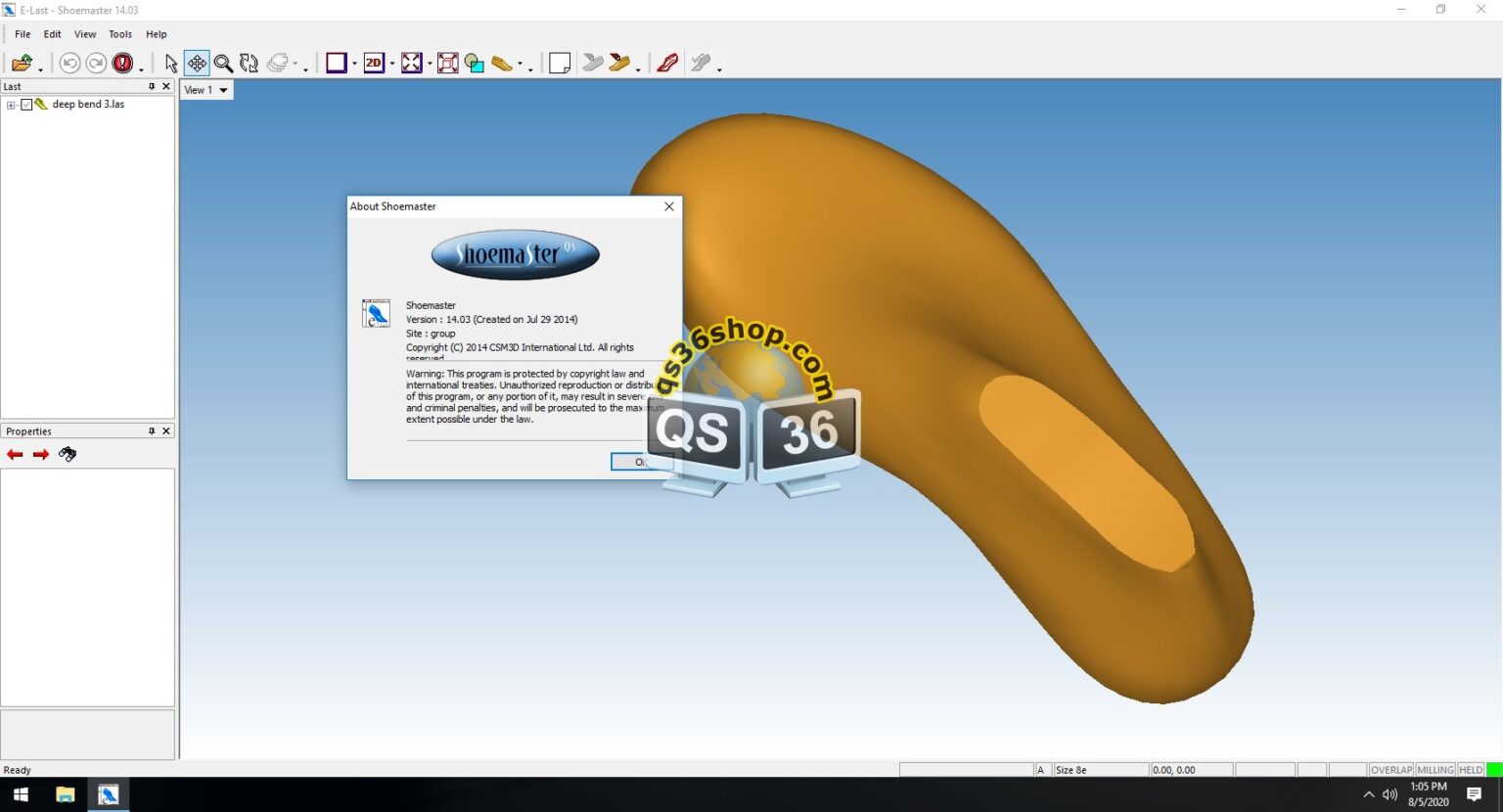Open the volume control in system tray
Screen dimensions: 1503x812
[x=1389, y=794]
